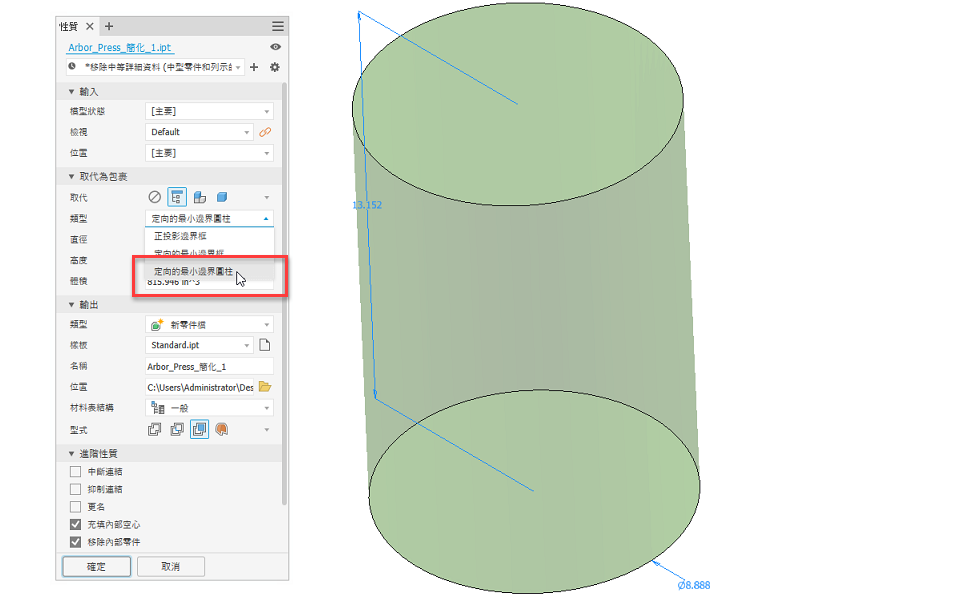Select the orange composite surface 型式 icon
The width and height of the screenshot is (960, 598).
click(x=222, y=430)
